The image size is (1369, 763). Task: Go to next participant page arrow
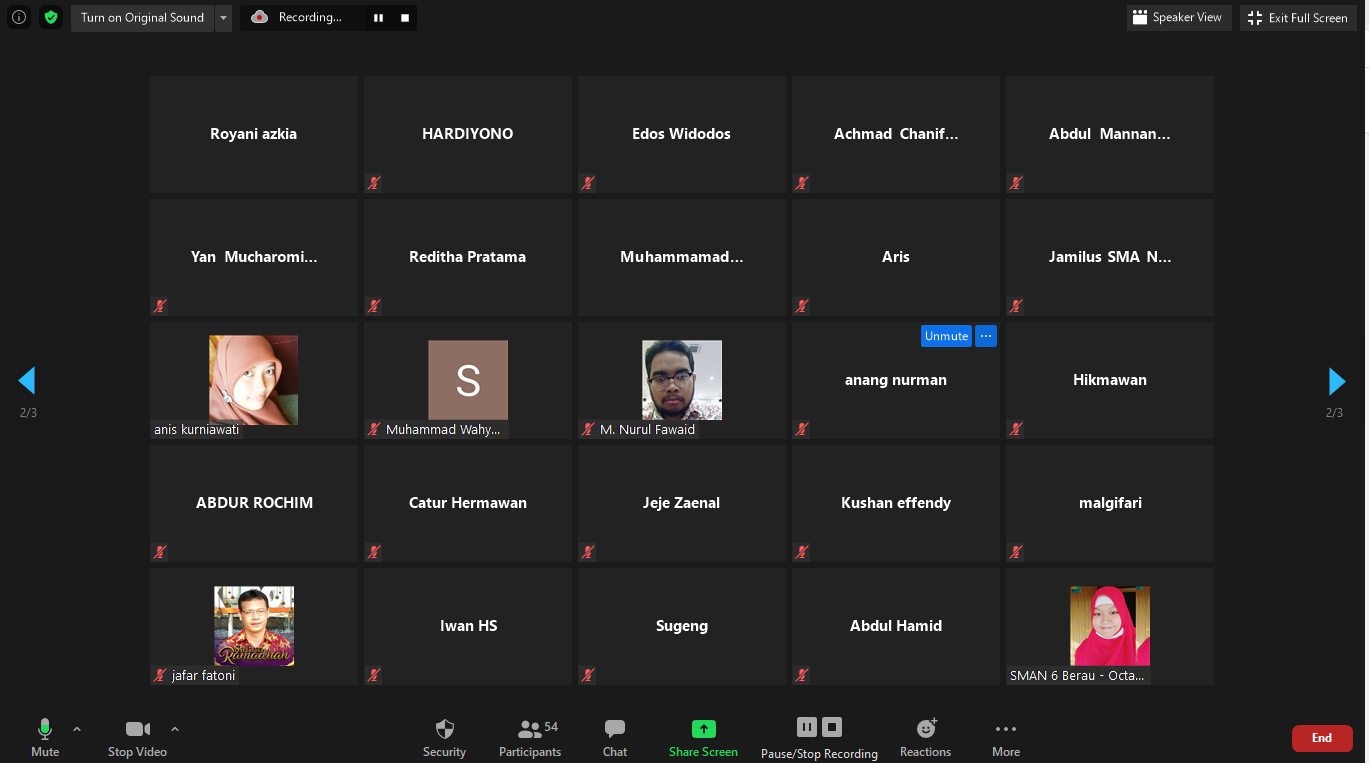coord(1336,381)
